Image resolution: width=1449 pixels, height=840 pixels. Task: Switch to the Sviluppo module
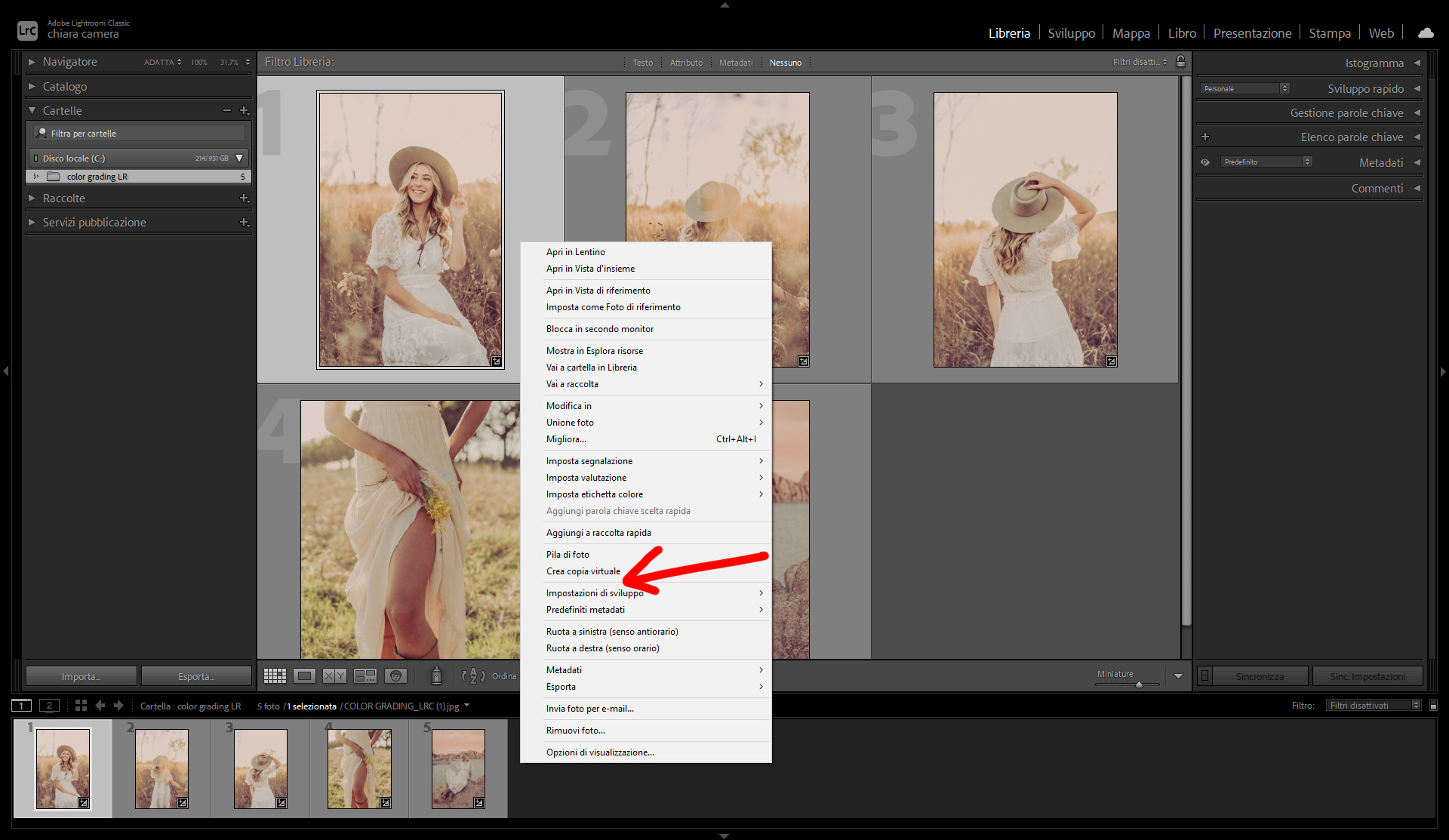click(x=1071, y=33)
